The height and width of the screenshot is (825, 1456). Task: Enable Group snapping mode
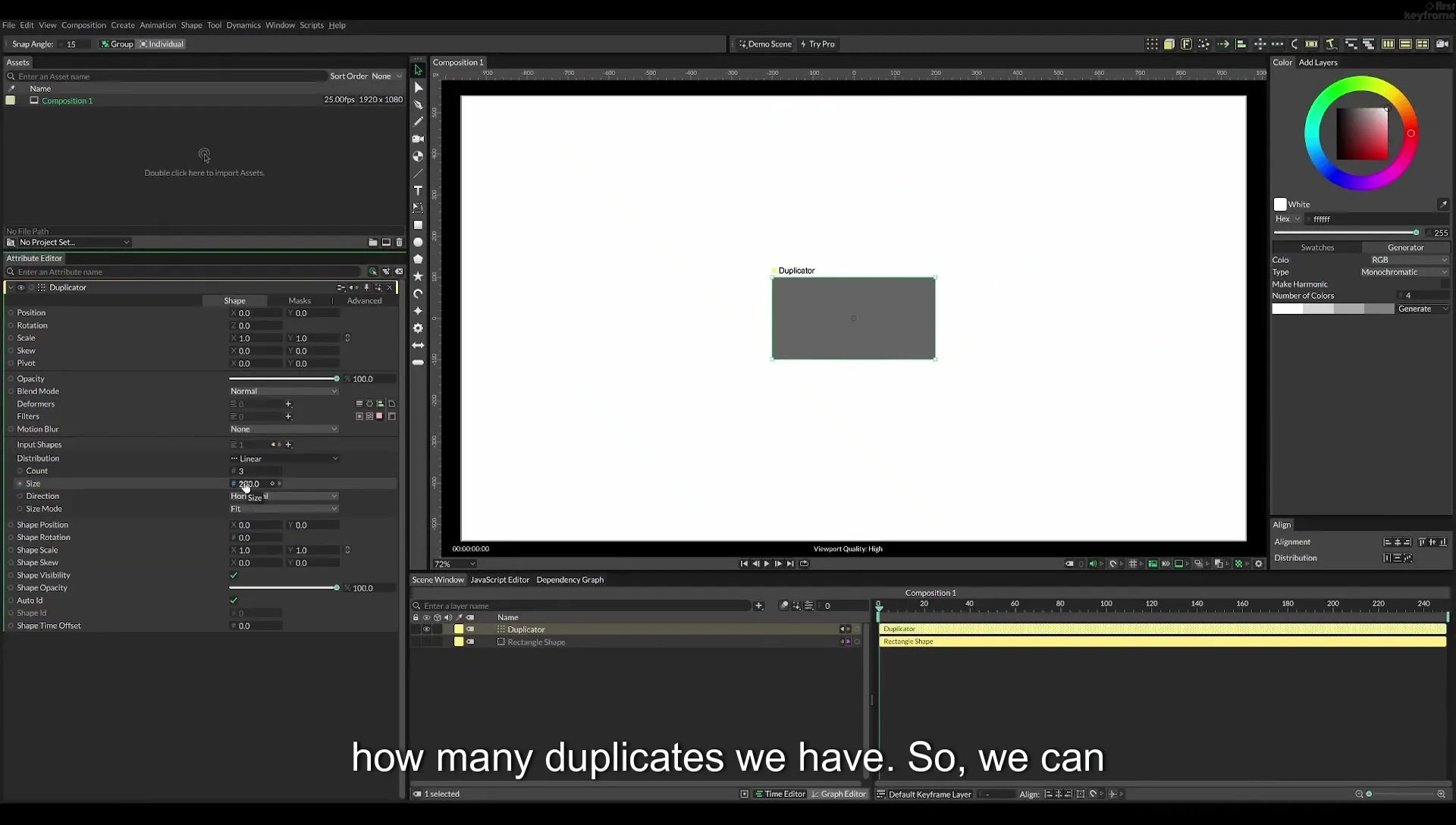click(x=117, y=44)
